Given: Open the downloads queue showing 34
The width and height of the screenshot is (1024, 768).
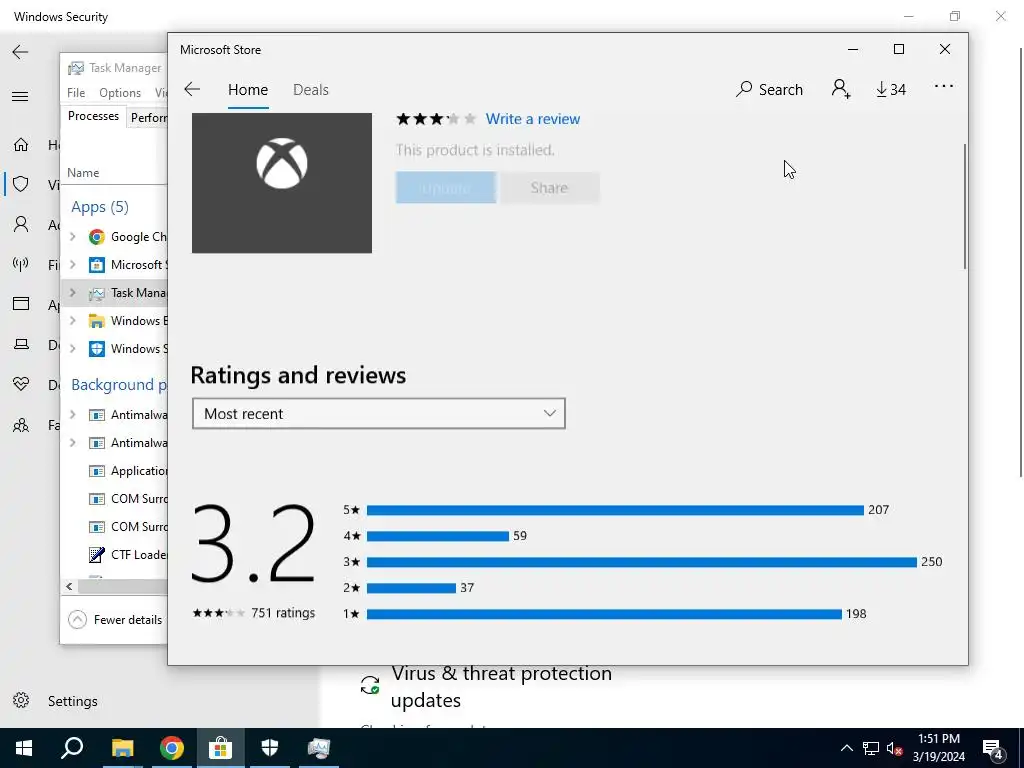Looking at the screenshot, I should [891, 89].
